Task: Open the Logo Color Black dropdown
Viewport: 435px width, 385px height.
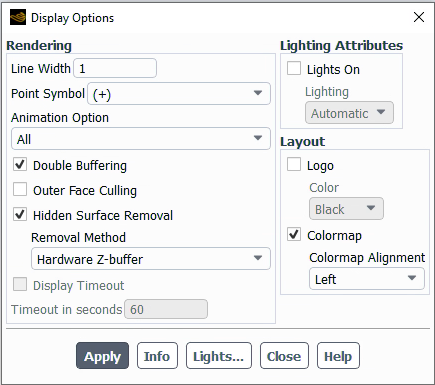Action: [x=346, y=209]
